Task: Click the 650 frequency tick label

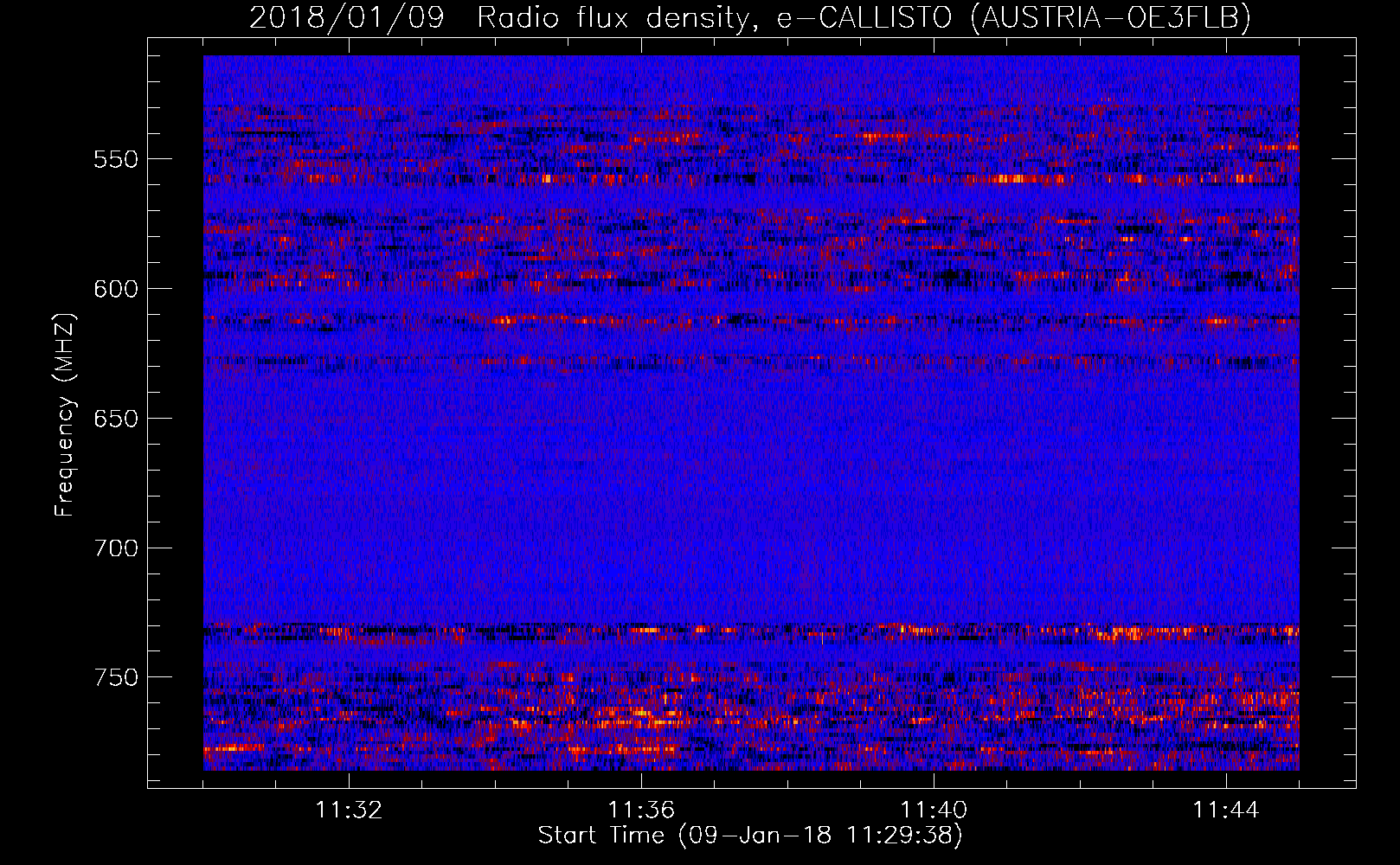Action: 116,420
